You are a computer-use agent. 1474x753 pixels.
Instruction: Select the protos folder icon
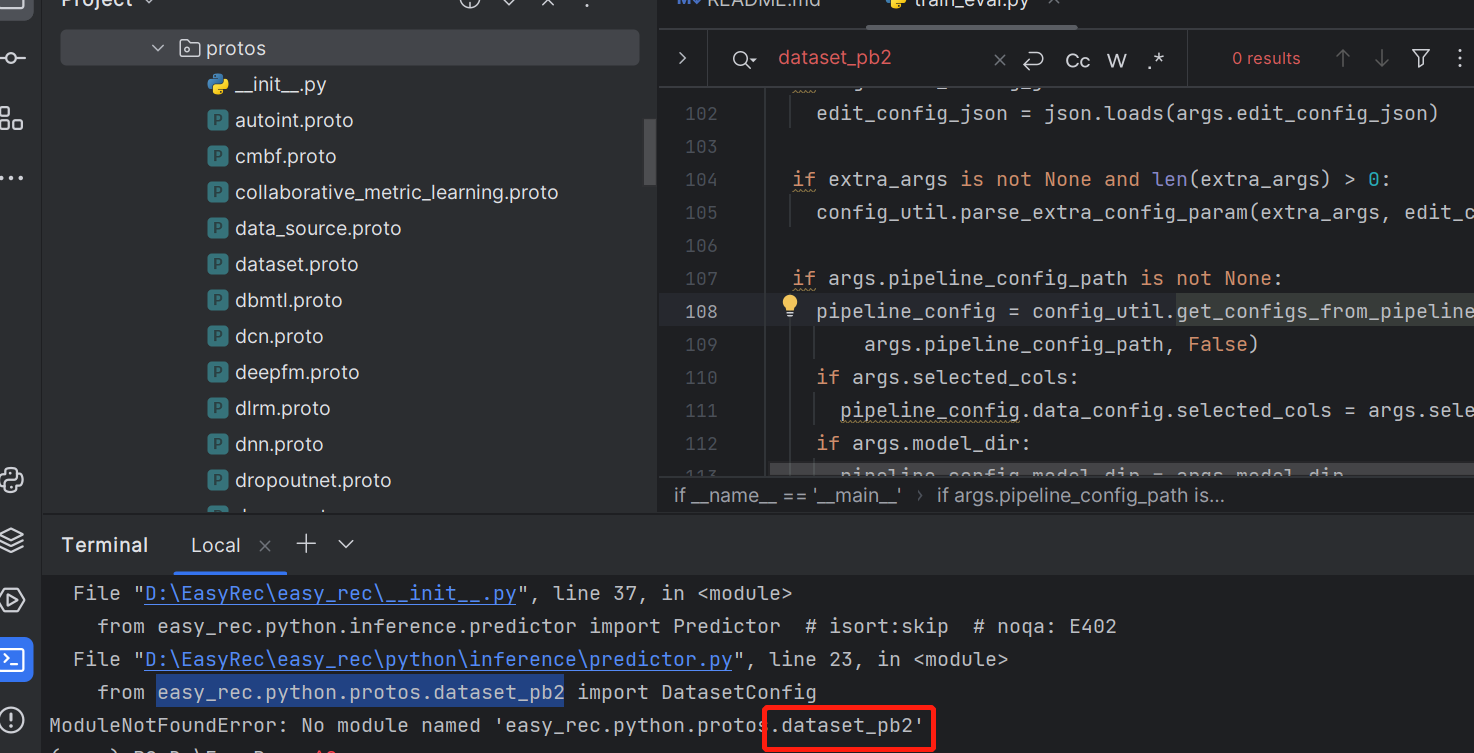click(x=189, y=48)
